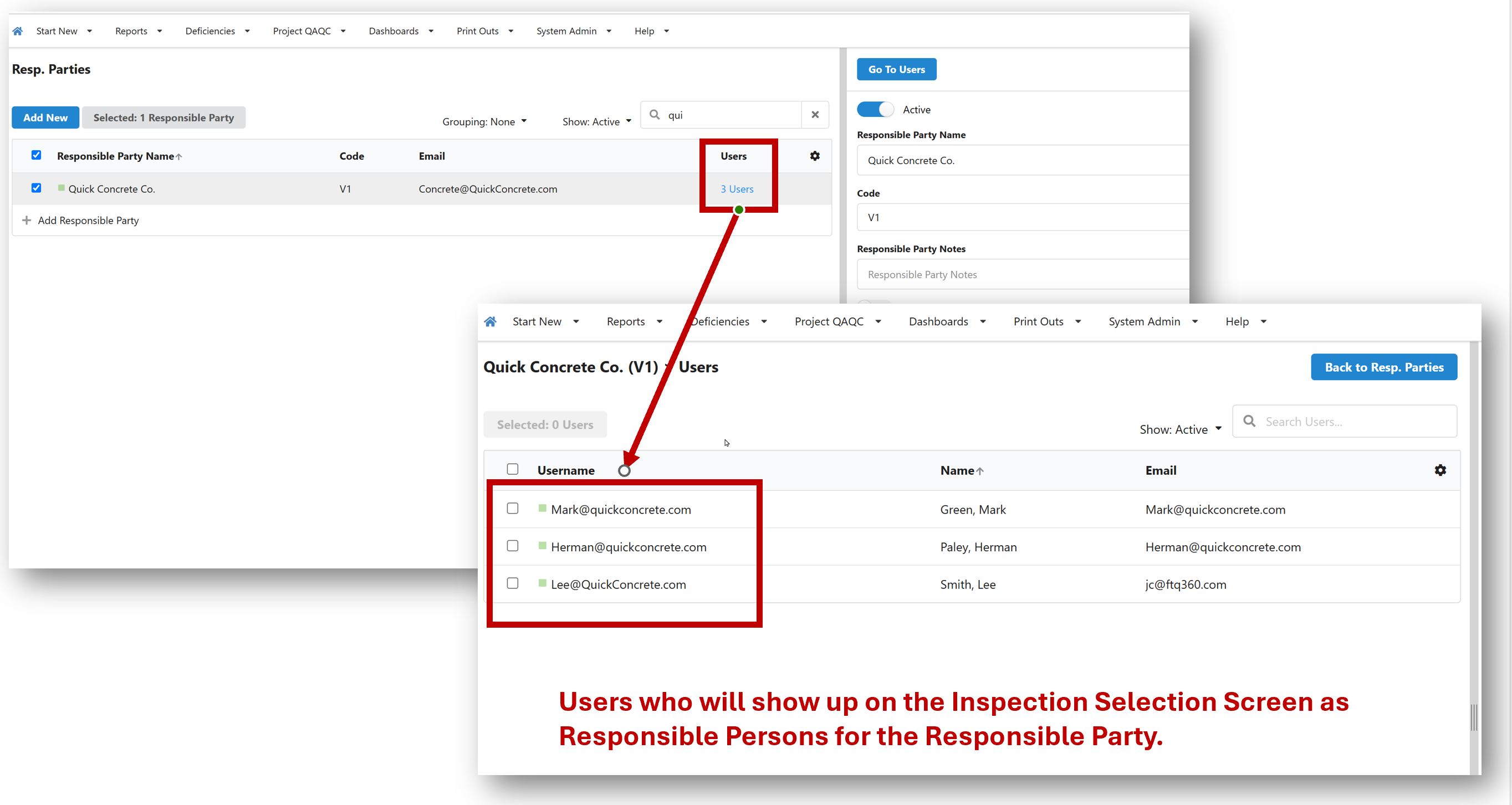This screenshot has width=1512, height=805.
Task: Click the 3 Users link
Action: (x=737, y=189)
